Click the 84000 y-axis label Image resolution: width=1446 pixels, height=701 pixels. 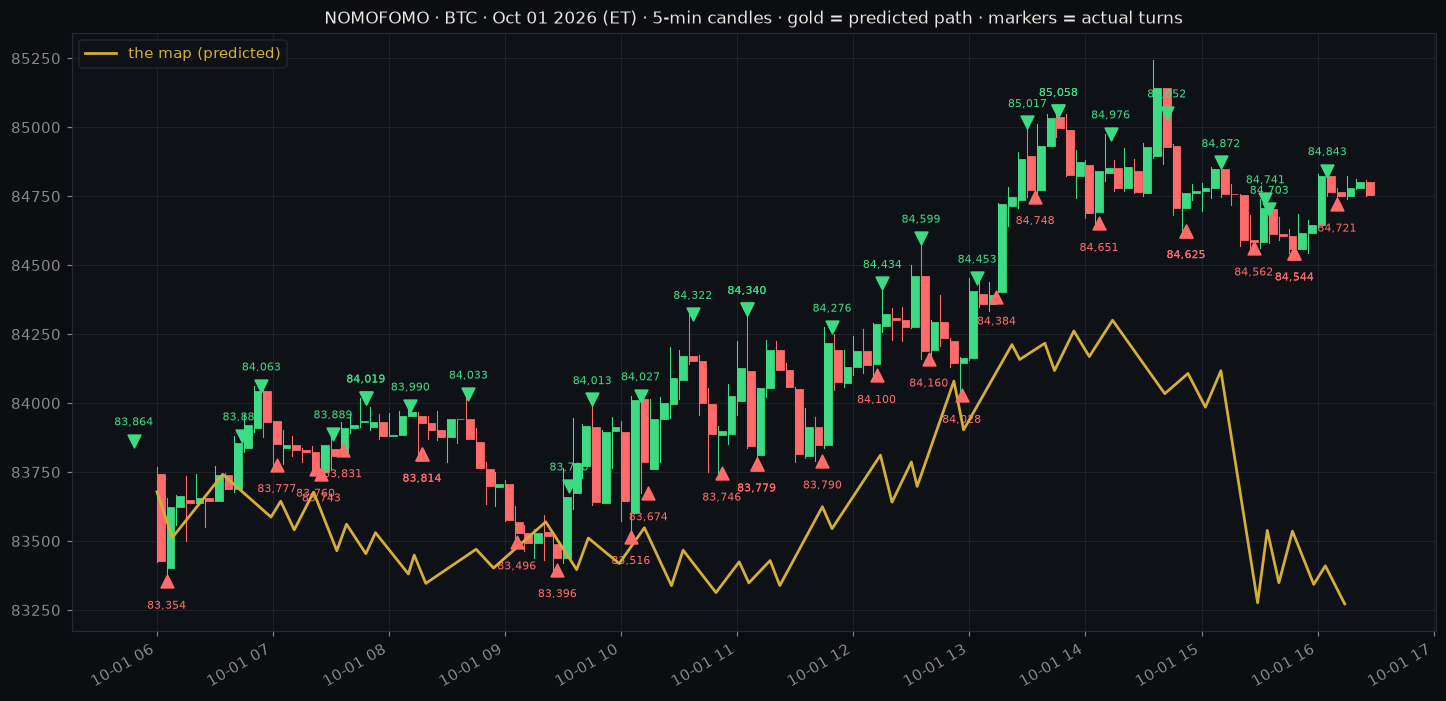tap(37, 403)
